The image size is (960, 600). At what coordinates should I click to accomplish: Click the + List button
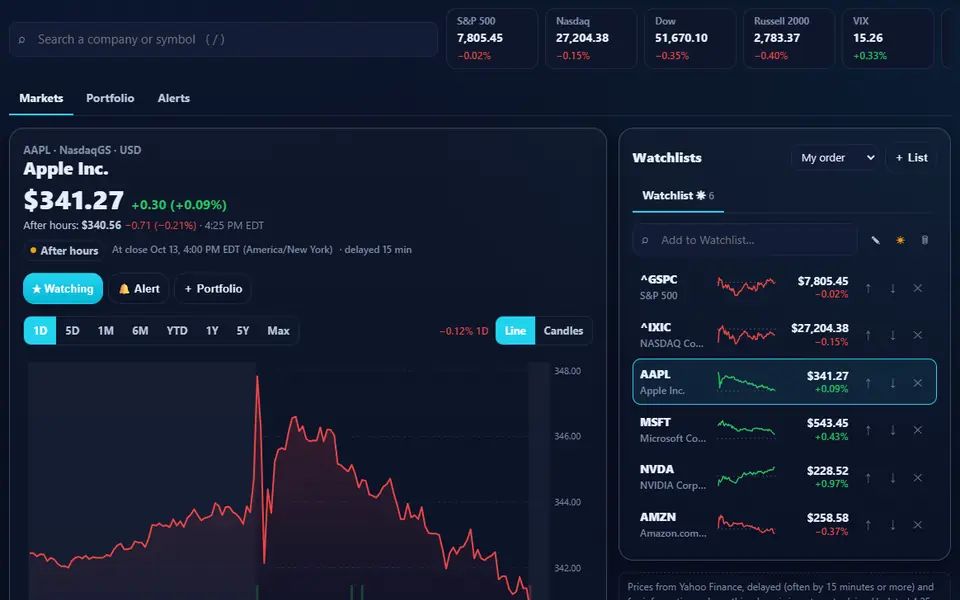(912, 158)
